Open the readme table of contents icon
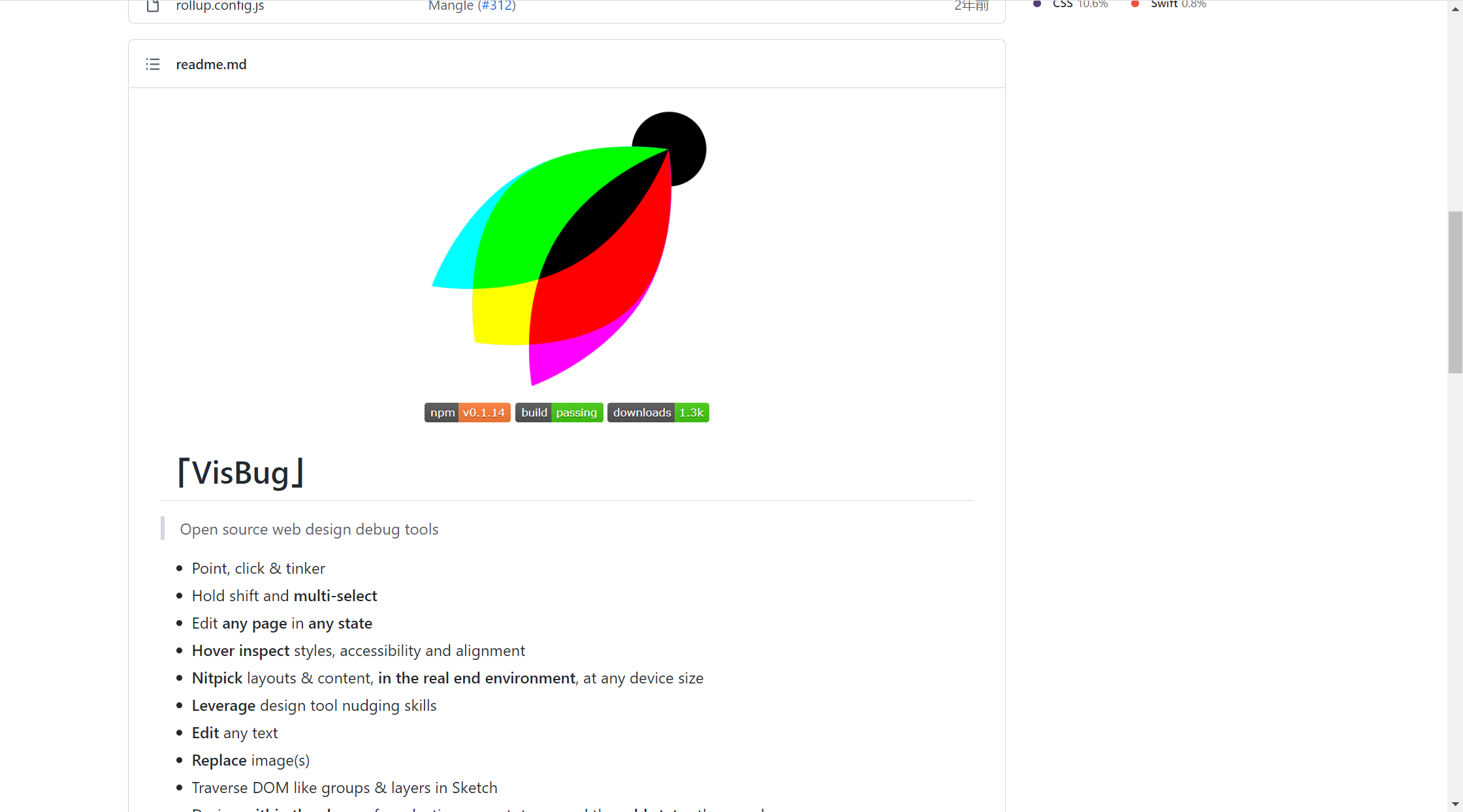 [152, 64]
